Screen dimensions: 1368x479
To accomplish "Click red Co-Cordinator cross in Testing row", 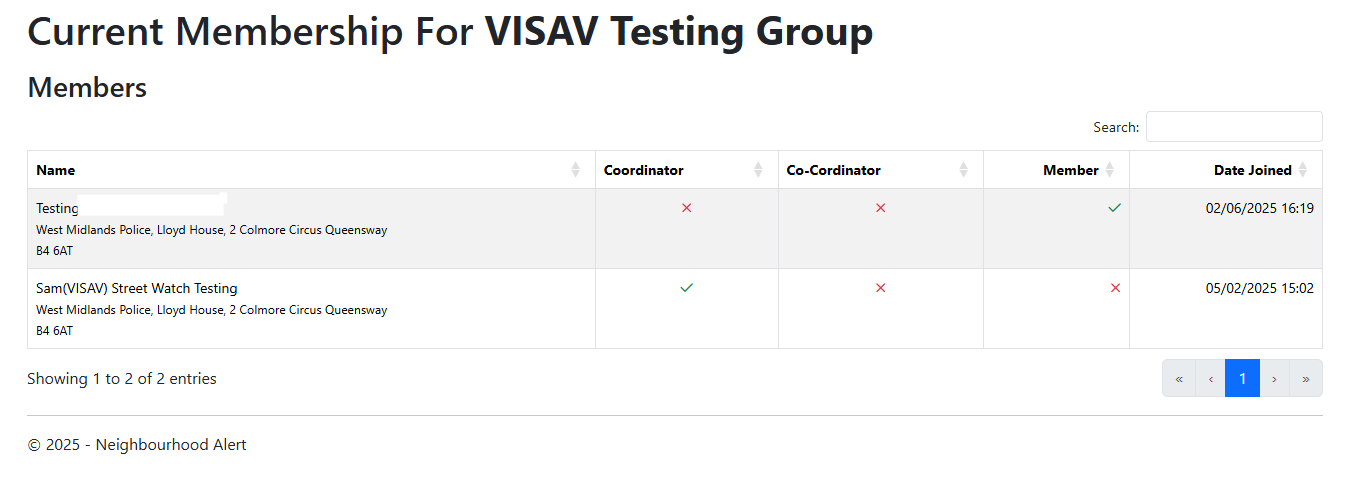I will (x=881, y=208).
